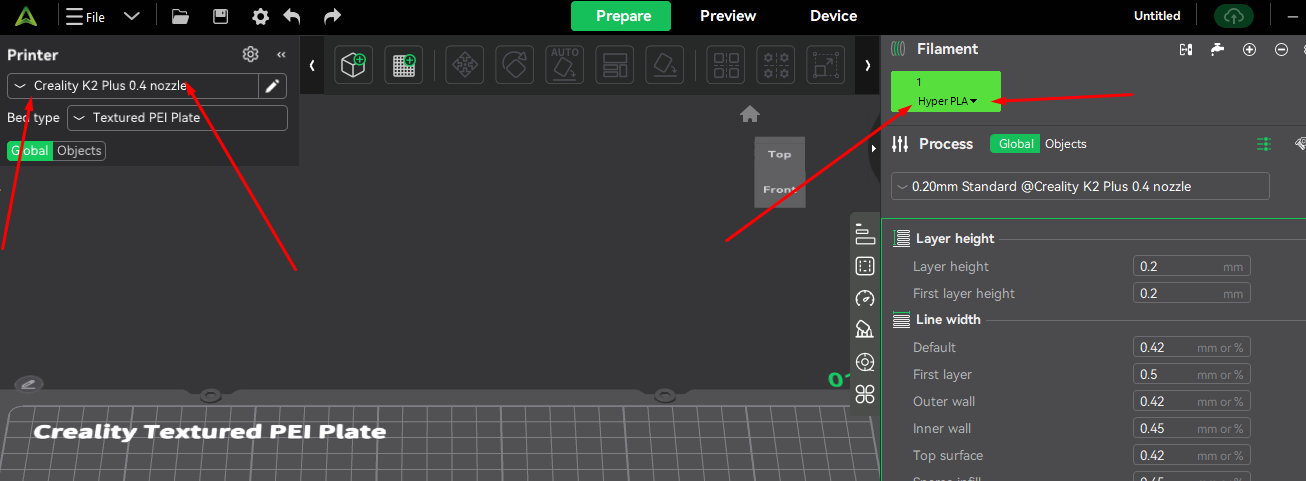Click Top face of view cube
This screenshot has width=1306, height=481.
click(779, 155)
